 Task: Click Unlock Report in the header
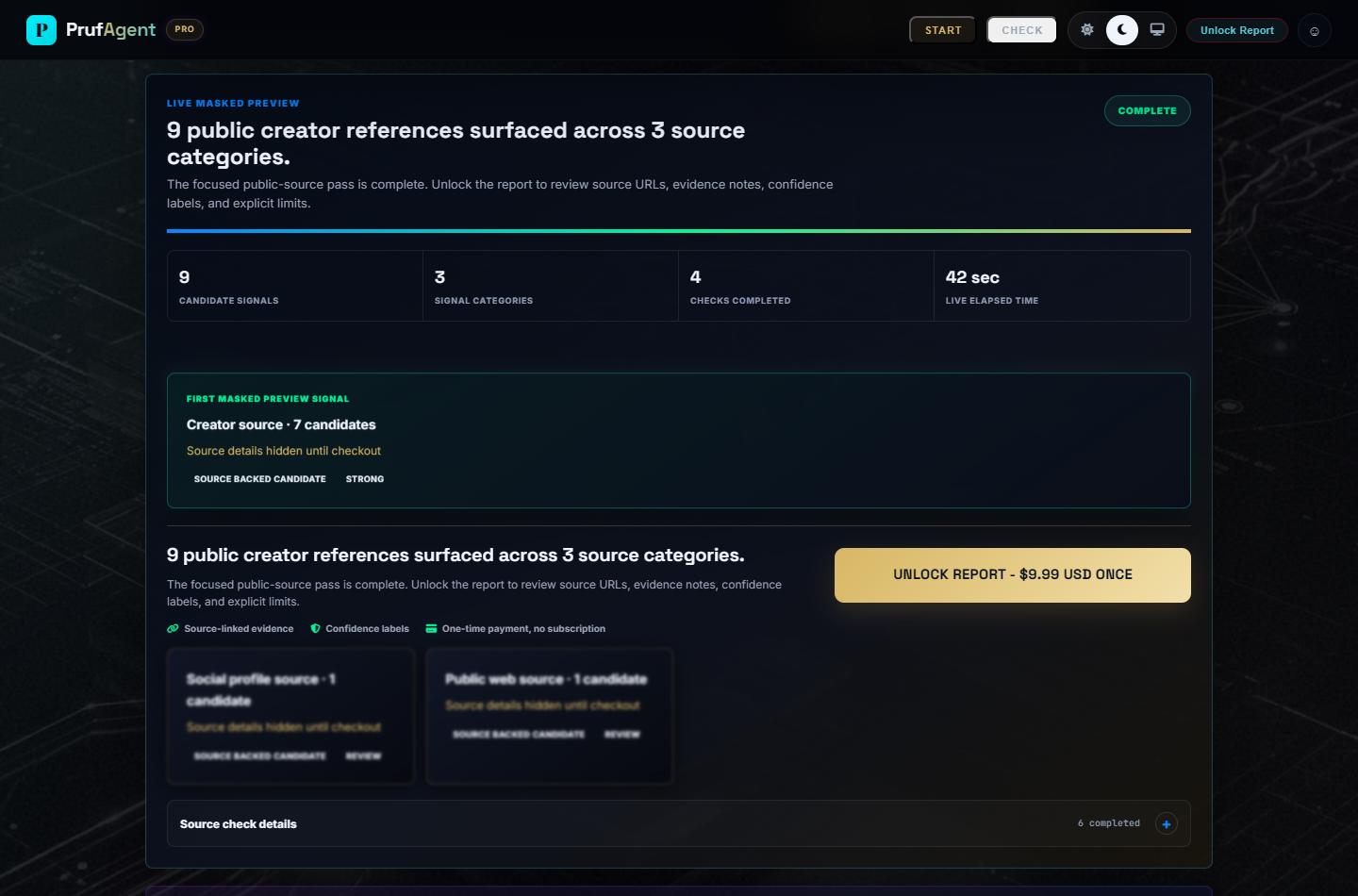tap(1237, 30)
